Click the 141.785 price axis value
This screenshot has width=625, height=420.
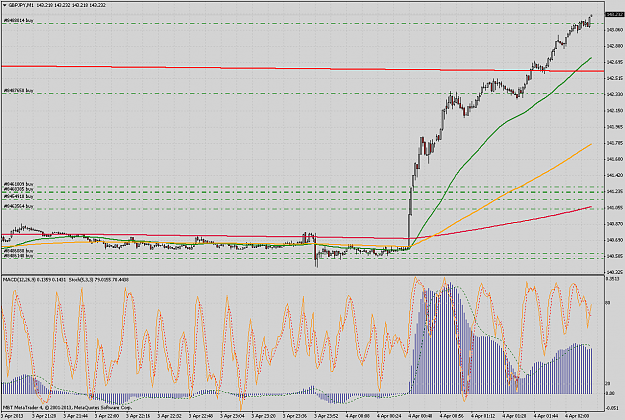(x=614, y=143)
